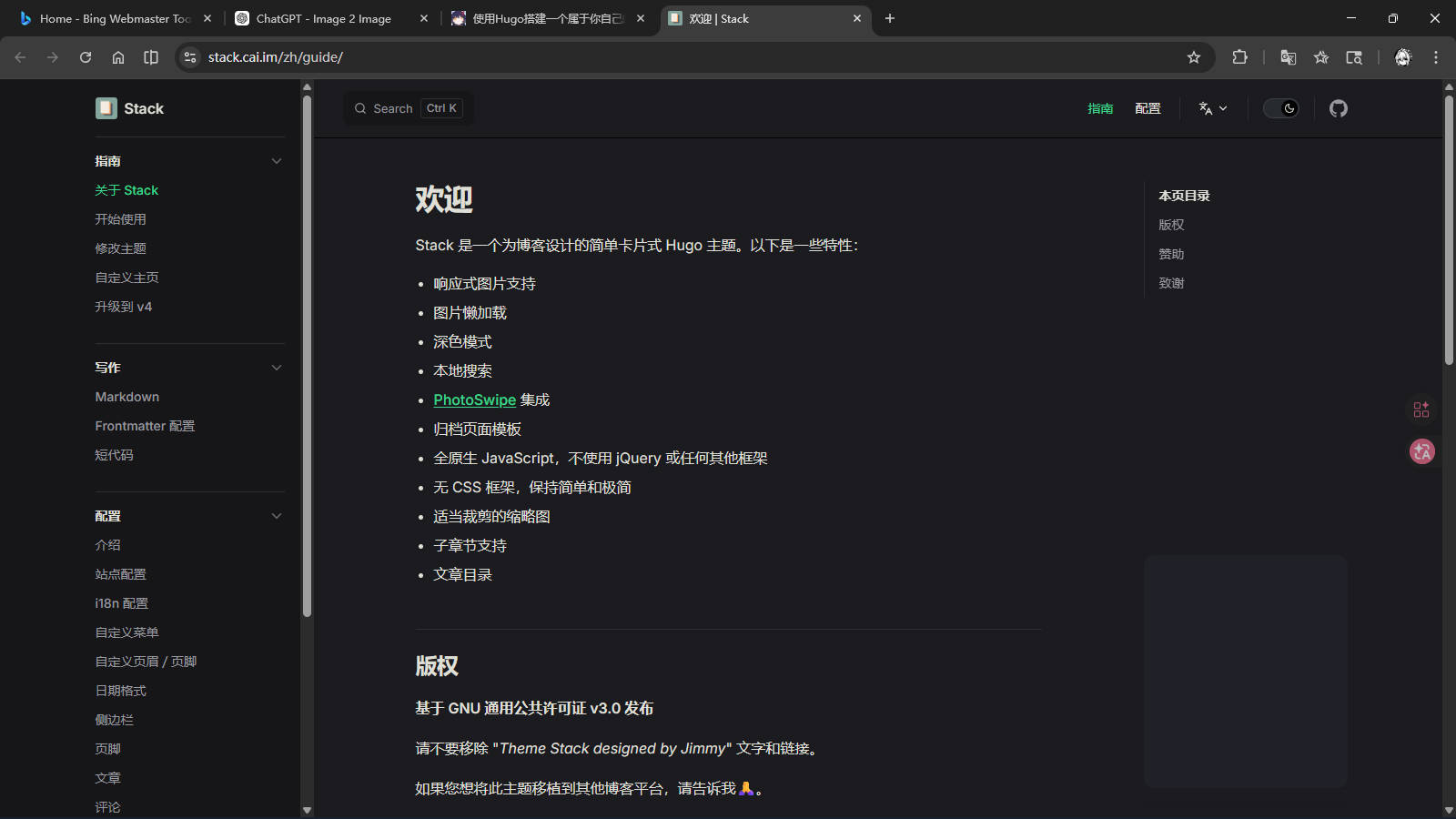Open the tab search toolbar icon

(1354, 57)
